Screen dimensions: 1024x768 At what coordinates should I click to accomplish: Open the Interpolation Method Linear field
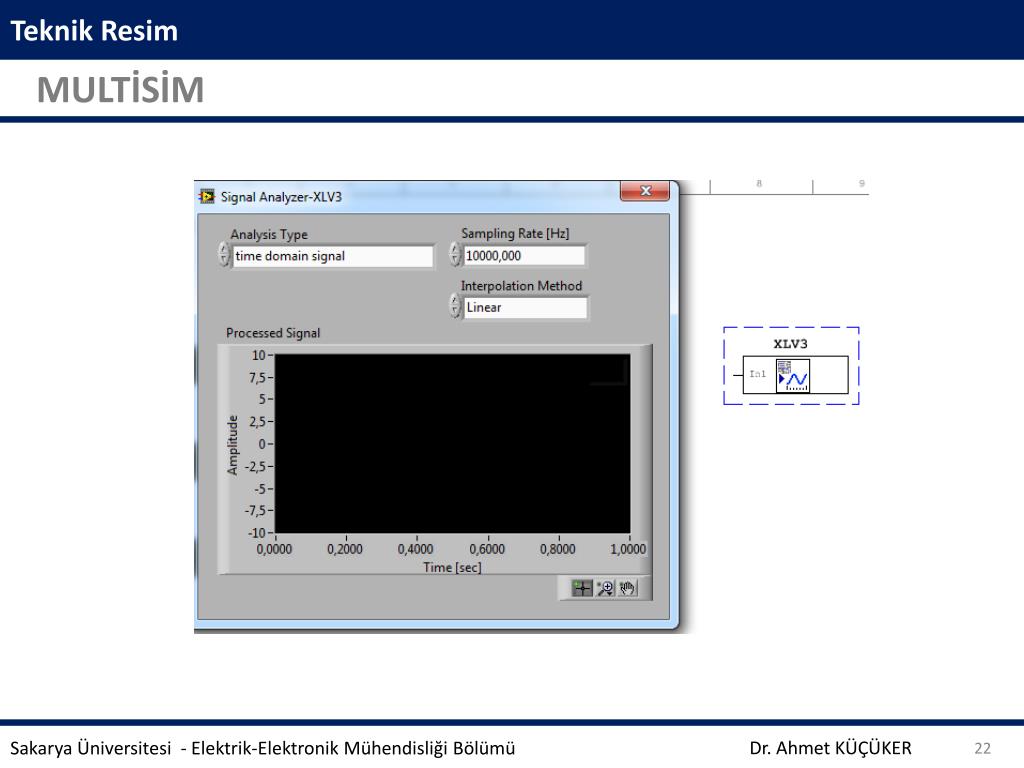(525, 307)
